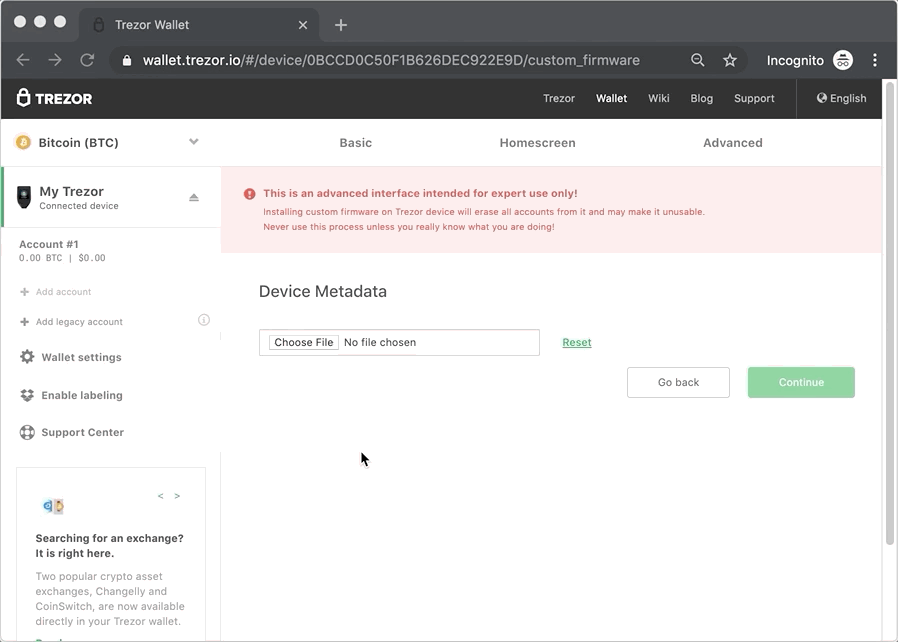The width and height of the screenshot is (898, 642).
Task: Click the exchange promo icon
Action: click(53, 506)
